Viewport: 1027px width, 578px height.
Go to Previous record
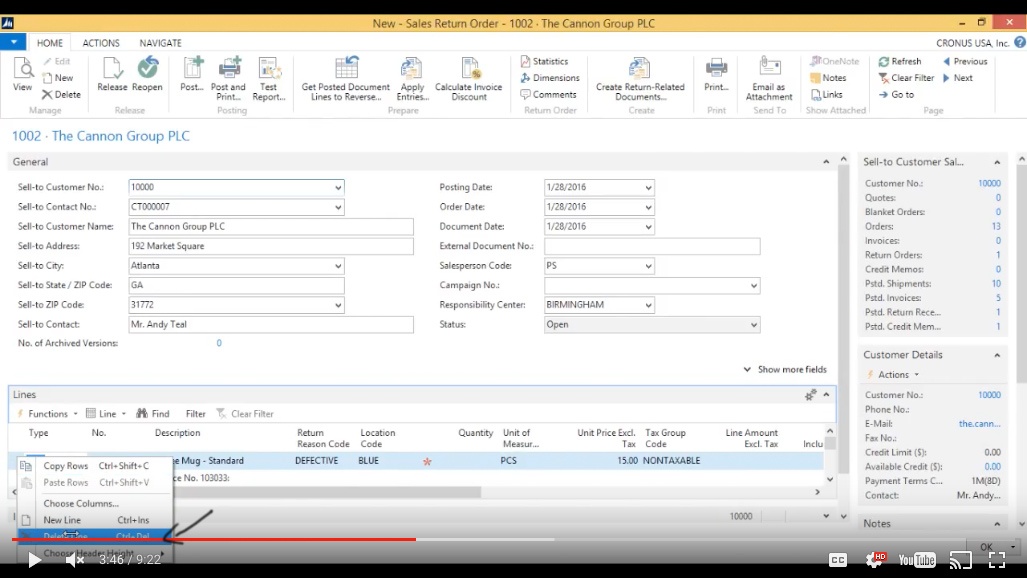[965, 61]
